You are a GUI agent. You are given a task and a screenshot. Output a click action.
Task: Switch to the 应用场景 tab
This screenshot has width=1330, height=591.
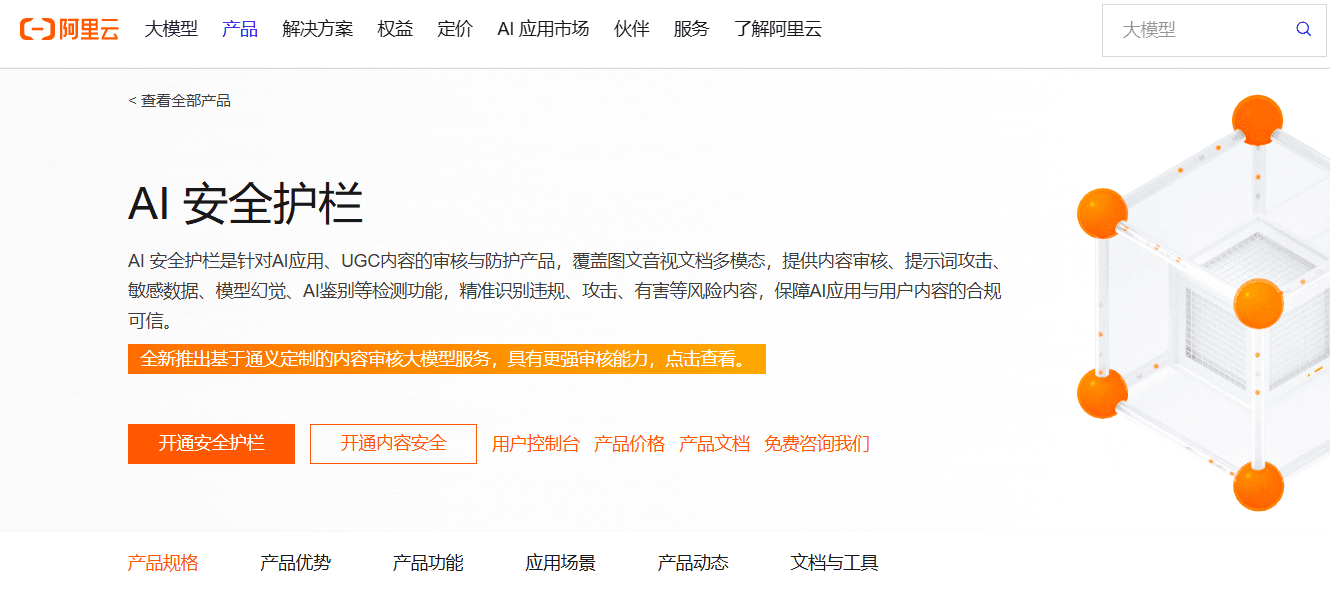tap(560, 563)
